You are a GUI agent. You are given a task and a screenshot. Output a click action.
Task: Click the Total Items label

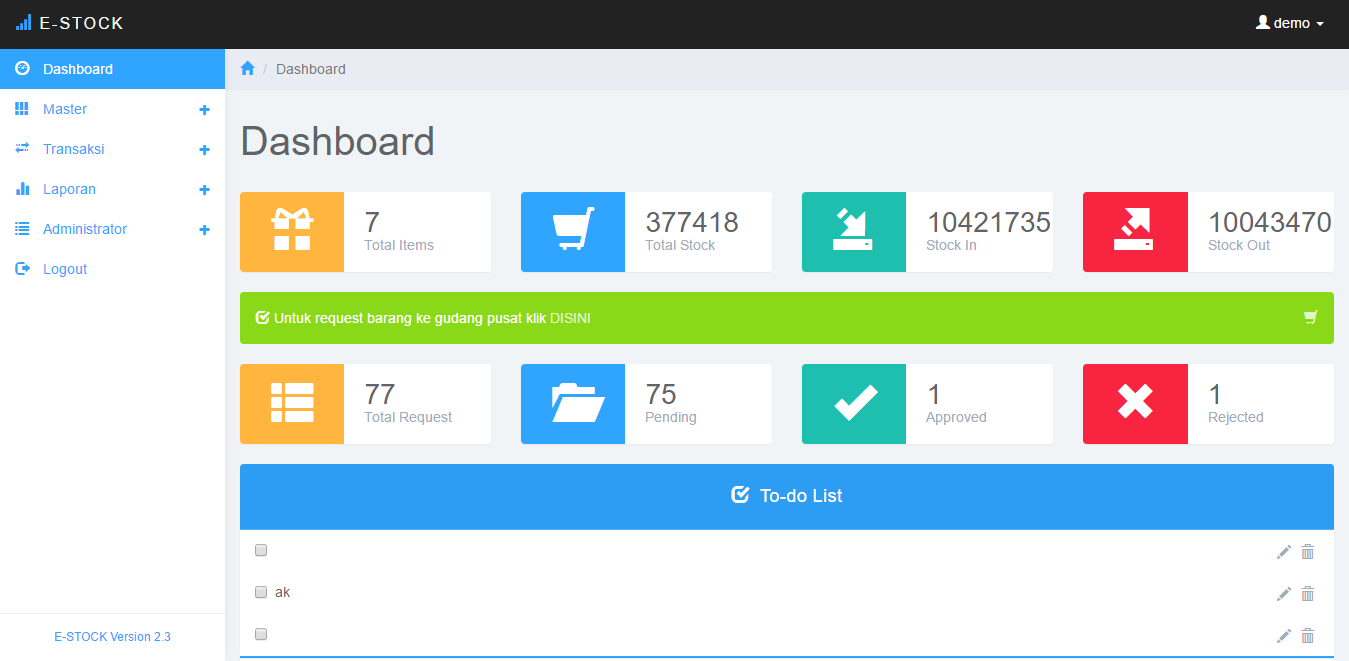(x=399, y=245)
